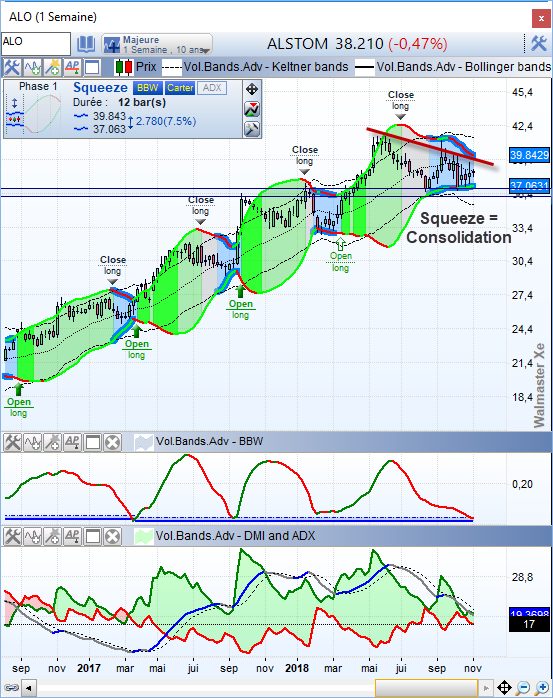Screen dimensions: 553x698
Task: Toggle the ADX squeeze mode button
Action: tap(212, 88)
